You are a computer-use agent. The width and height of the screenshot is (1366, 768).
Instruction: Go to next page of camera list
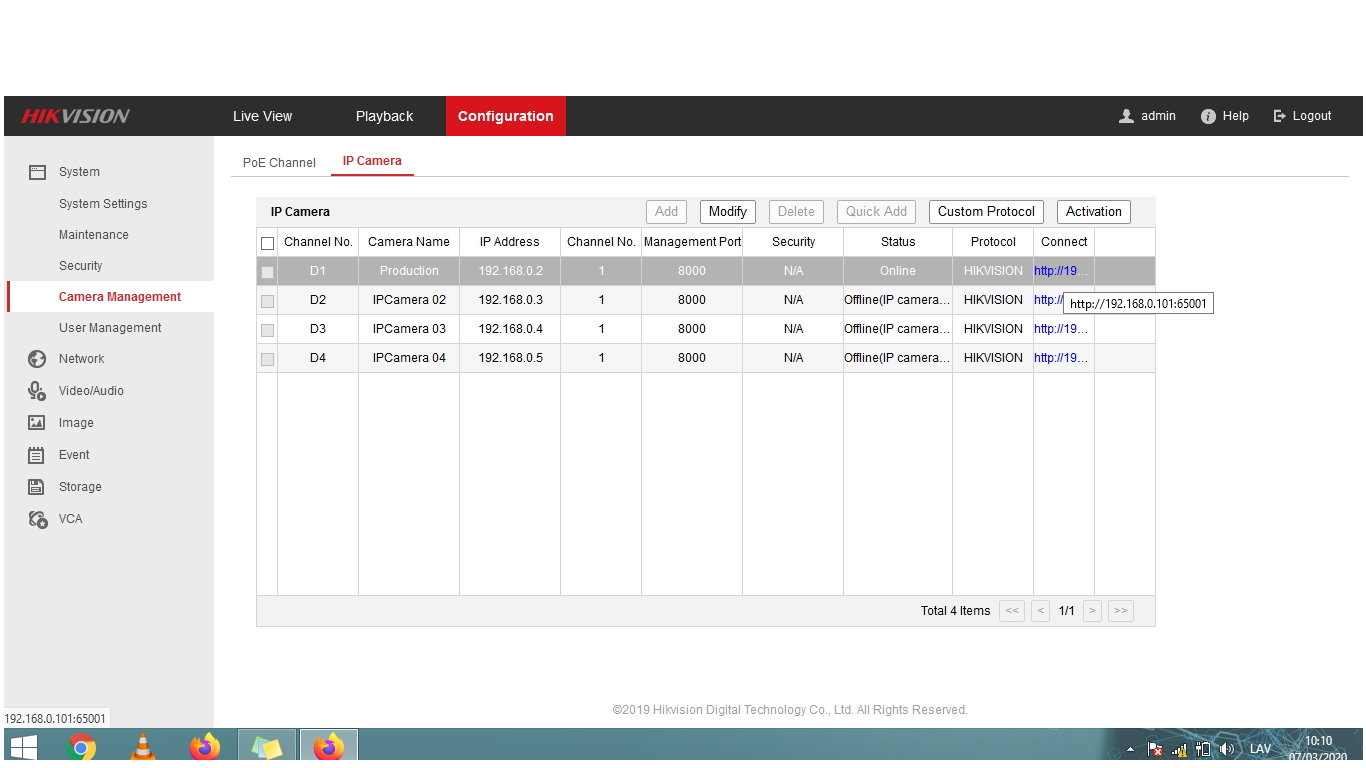tap(1092, 611)
